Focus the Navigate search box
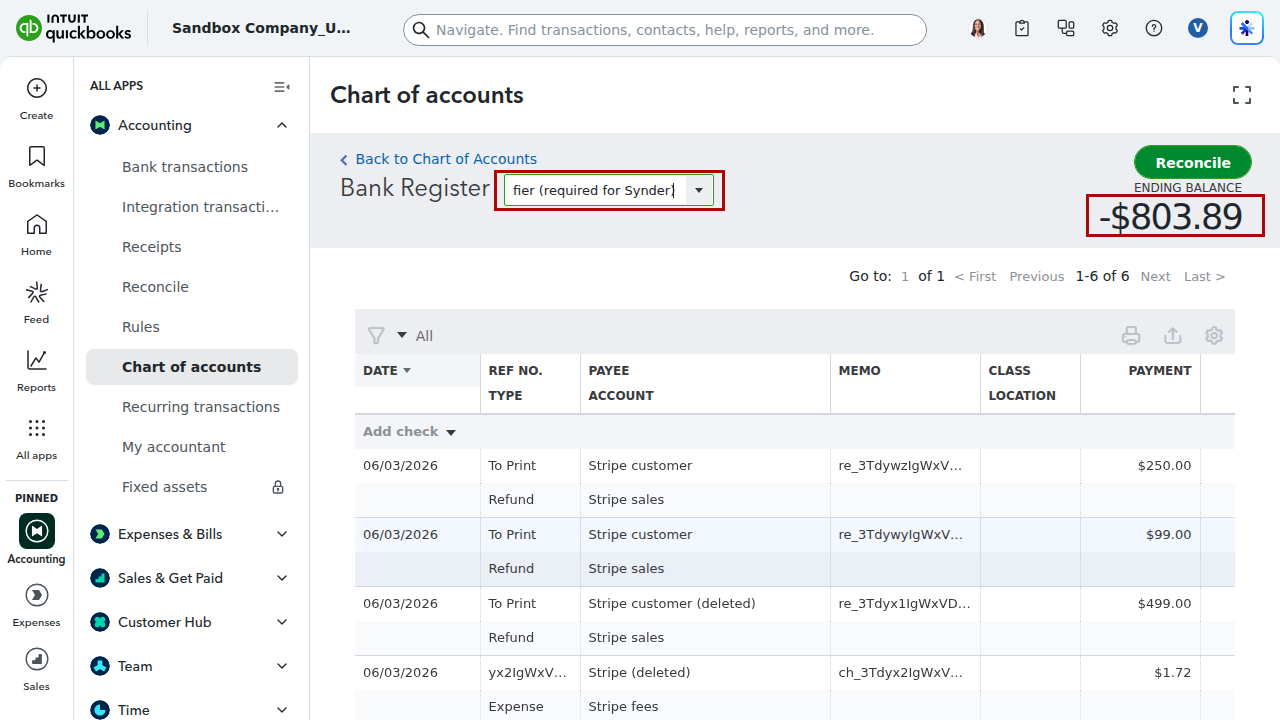 665,30
